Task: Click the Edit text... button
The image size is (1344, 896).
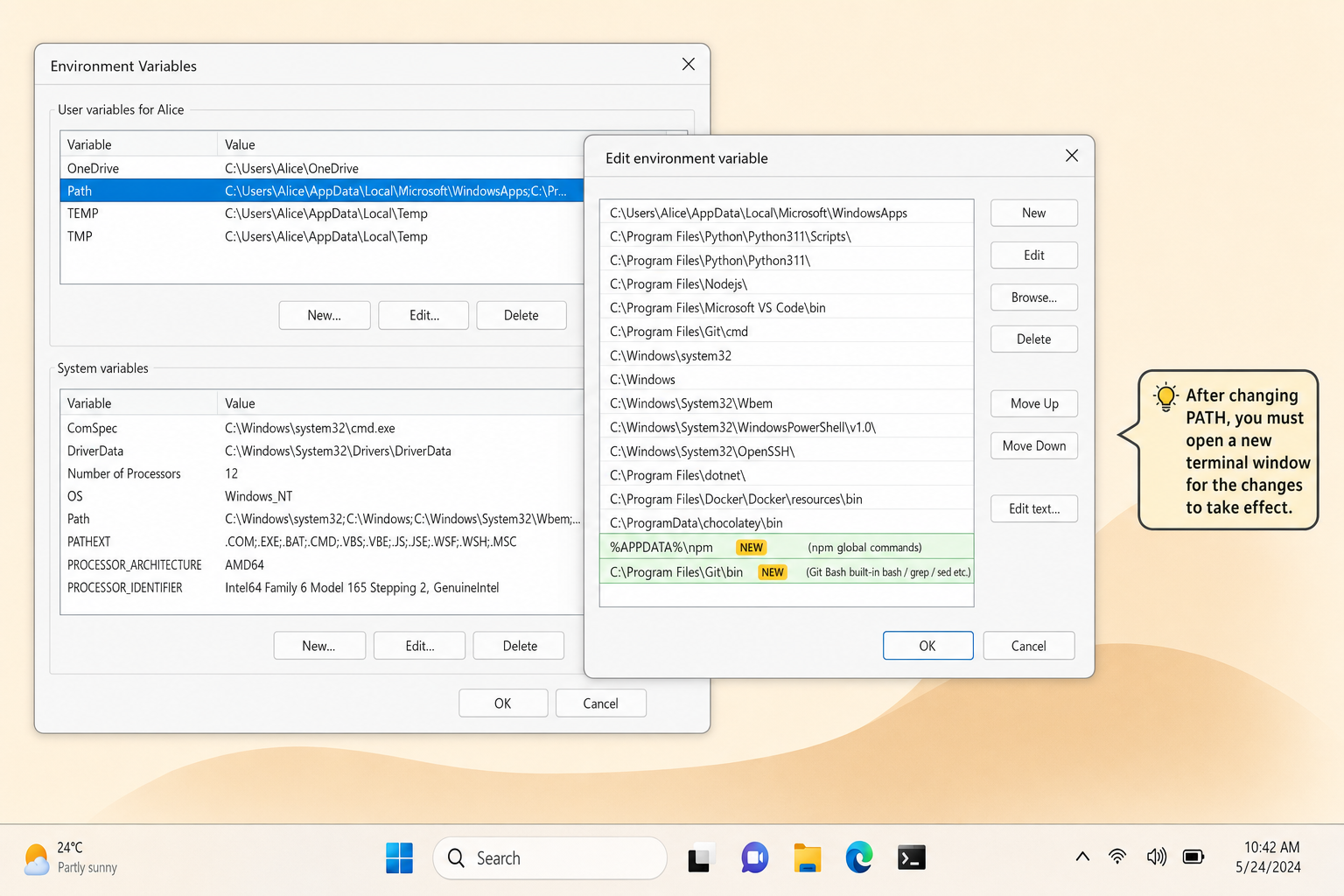Action: click(x=1033, y=508)
